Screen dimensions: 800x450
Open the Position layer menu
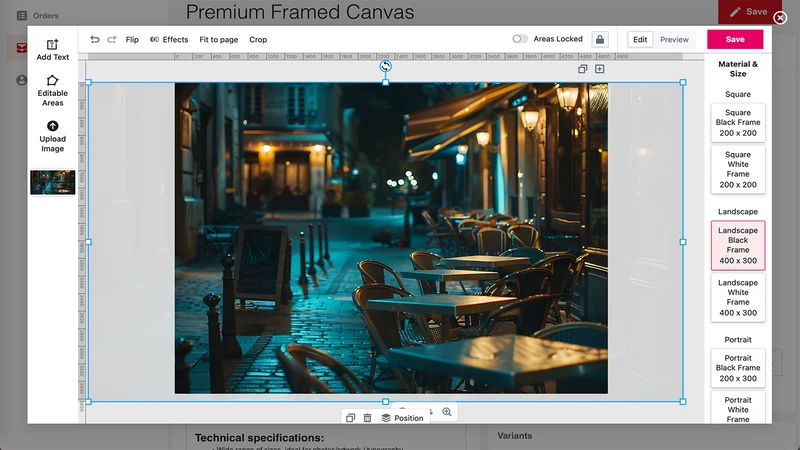(402, 418)
